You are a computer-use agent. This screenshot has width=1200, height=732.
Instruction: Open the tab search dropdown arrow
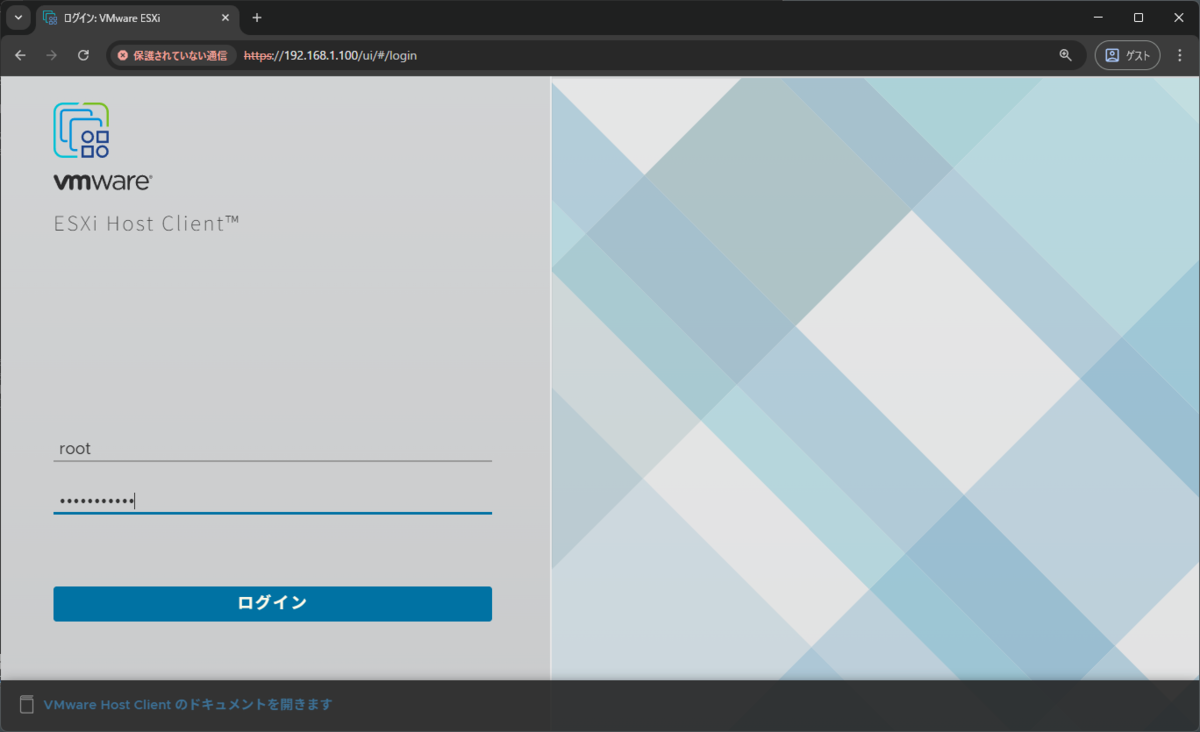click(x=18, y=17)
